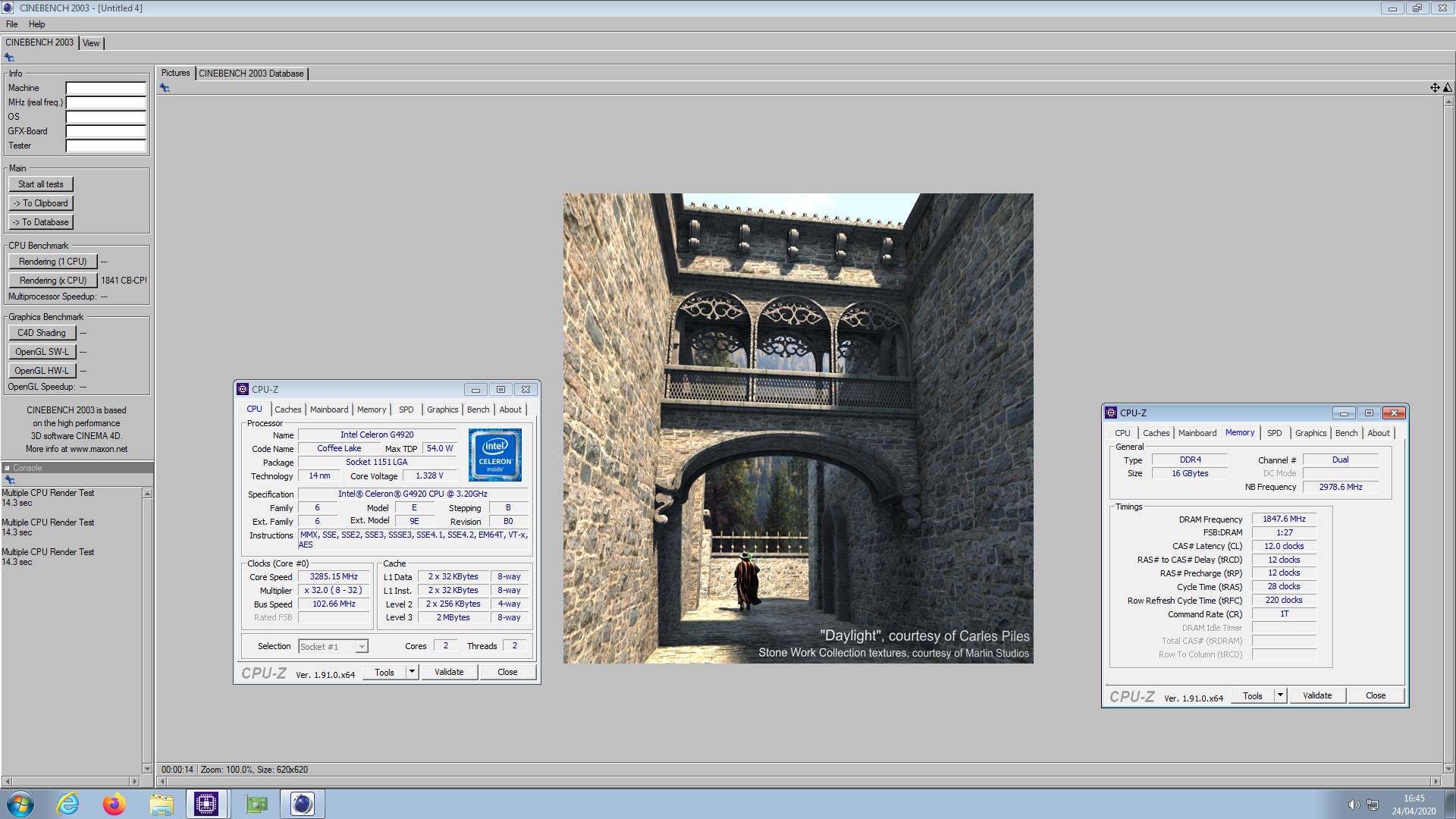1456x819 pixels.
Task: Click the Machine input field
Action: [x=105, y=88]
